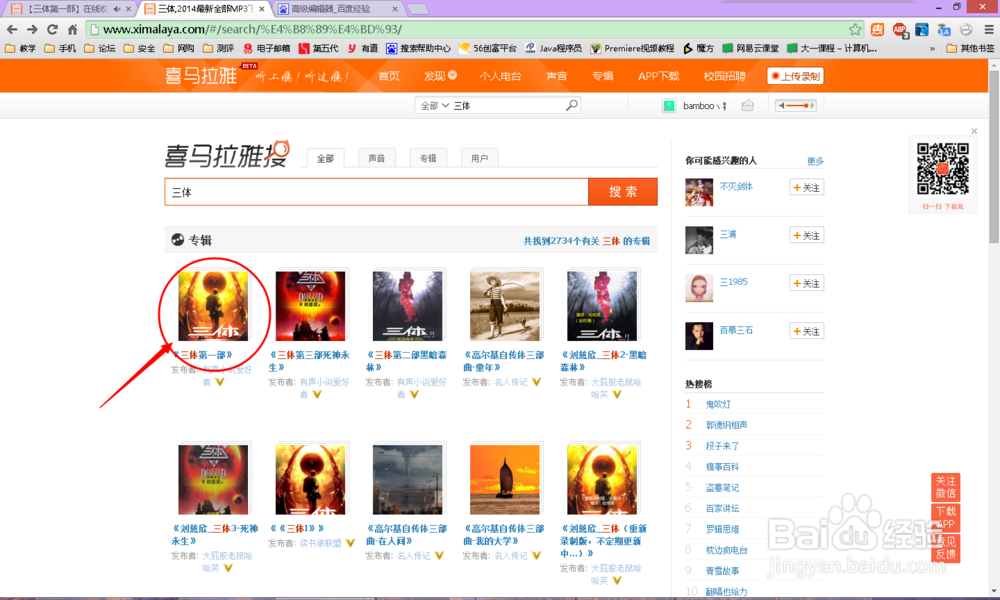The image size is (1000, 600).
Task: Click the browser forward arrow
Action: 33,29
